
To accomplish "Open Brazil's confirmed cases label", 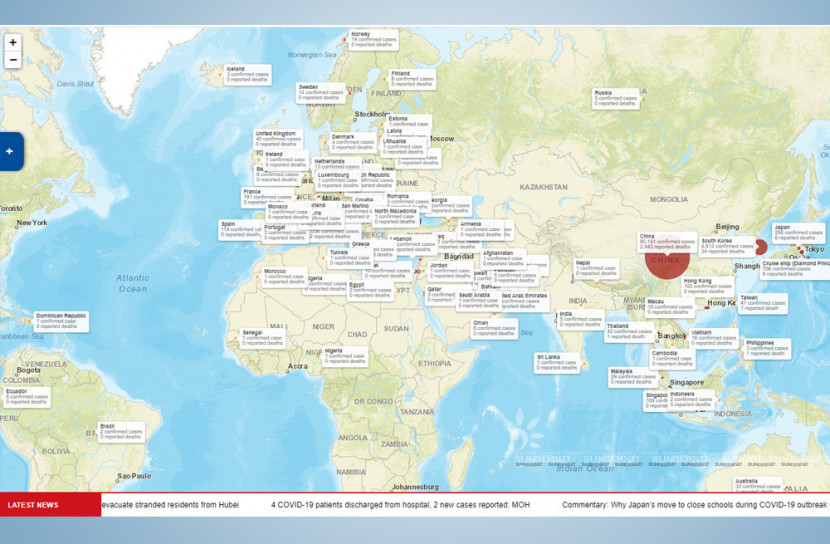I will (x=121, y=433).
